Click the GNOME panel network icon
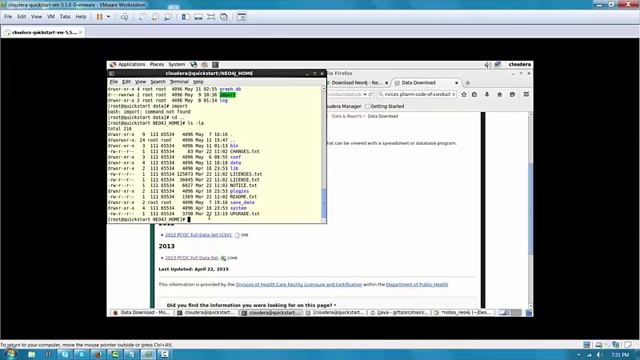This screenshot has width=640, height=360. pyautogui.click(x=498, y=64)
